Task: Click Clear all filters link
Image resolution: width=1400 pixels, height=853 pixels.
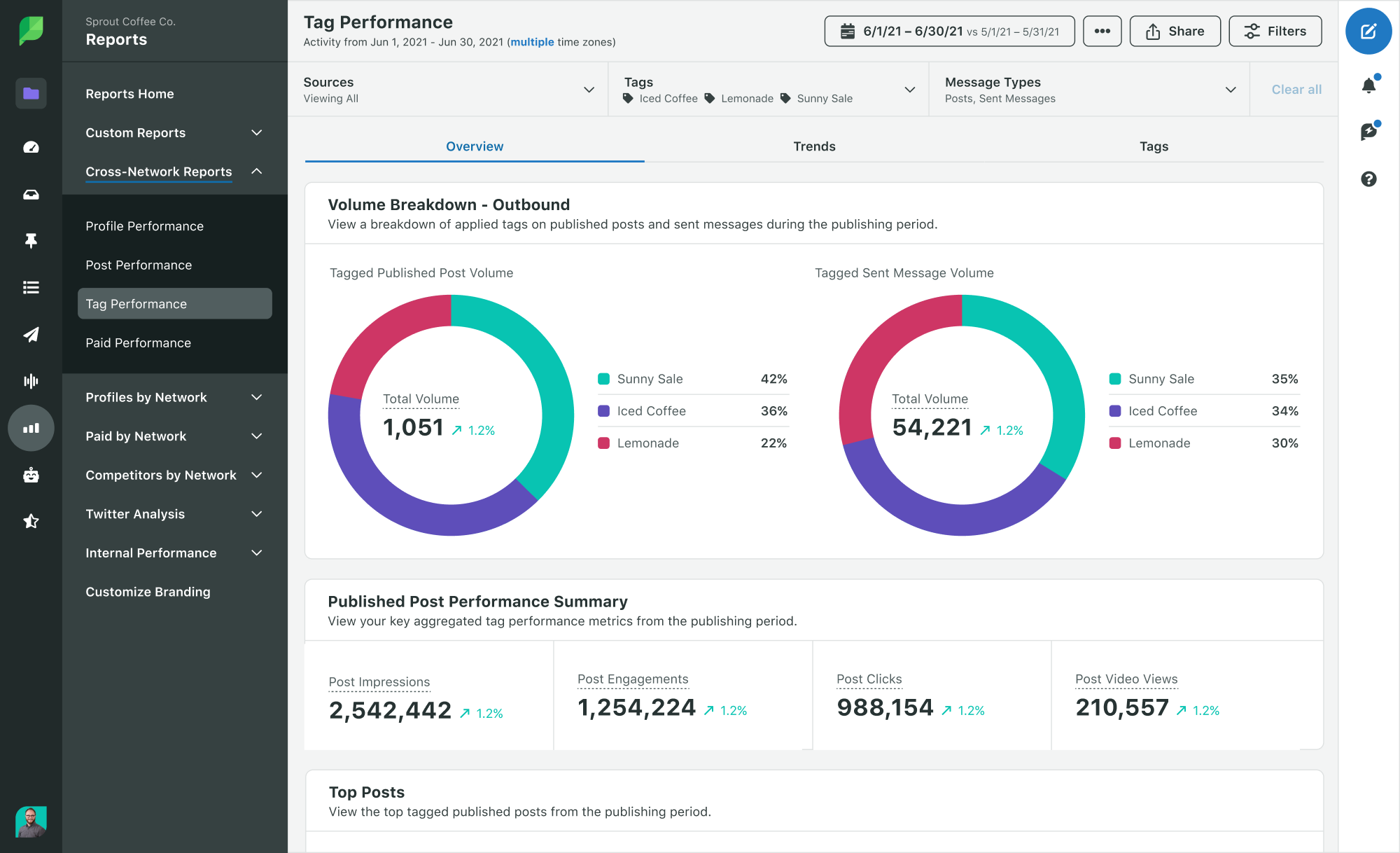Action: [1296, 89]
